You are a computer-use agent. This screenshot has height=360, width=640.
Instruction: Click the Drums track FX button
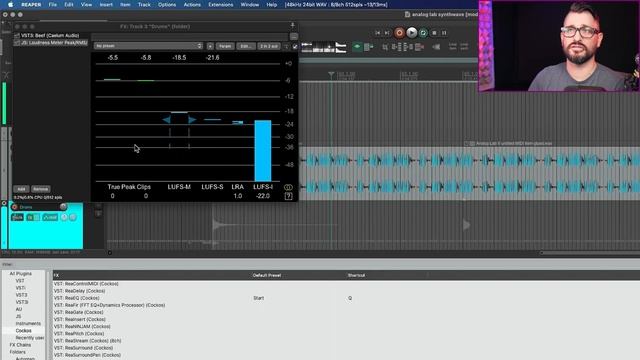(x=30, y=218)
